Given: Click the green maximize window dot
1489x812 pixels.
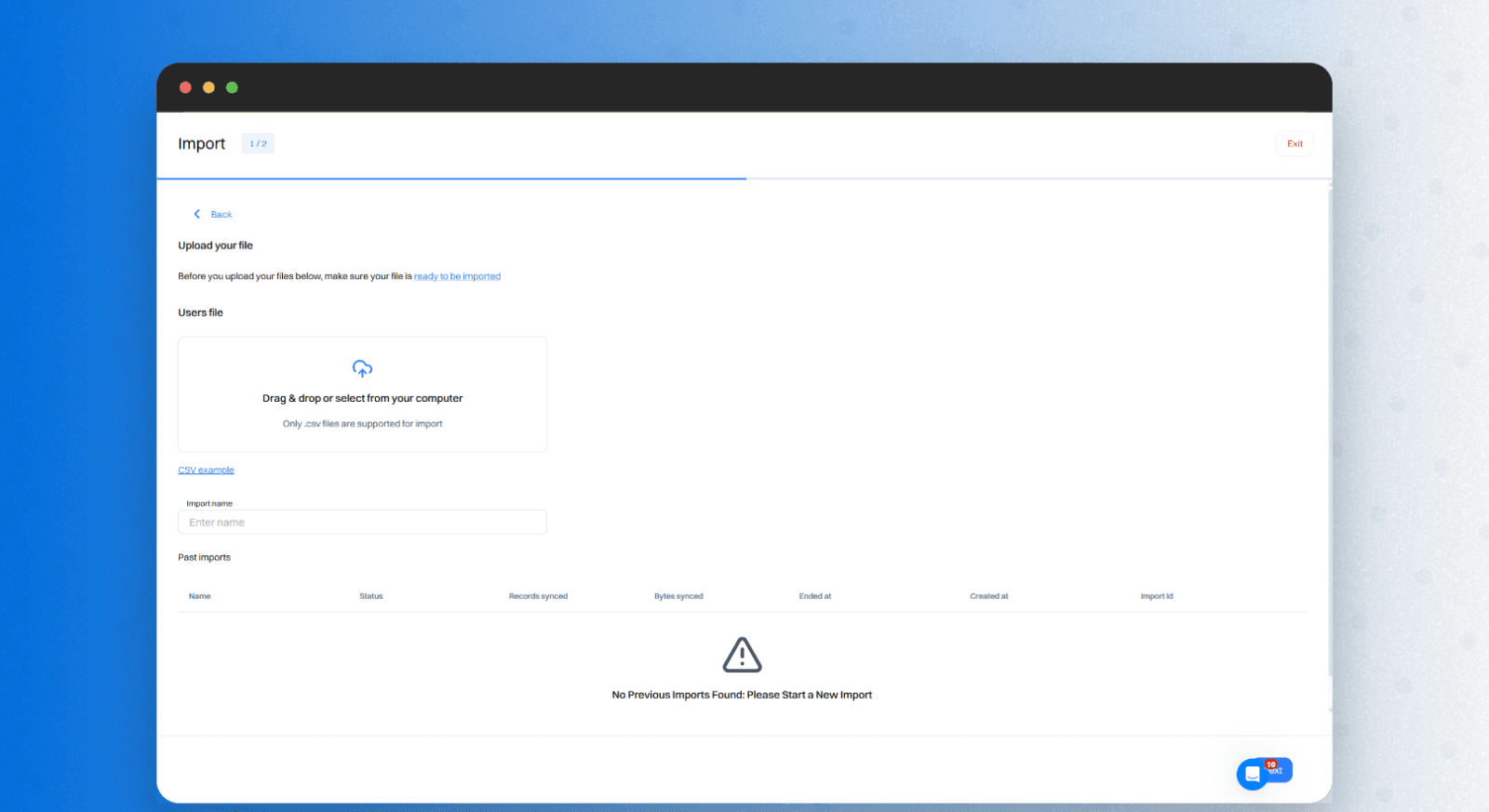Looking at the screenshot, I should click(232, 87).
